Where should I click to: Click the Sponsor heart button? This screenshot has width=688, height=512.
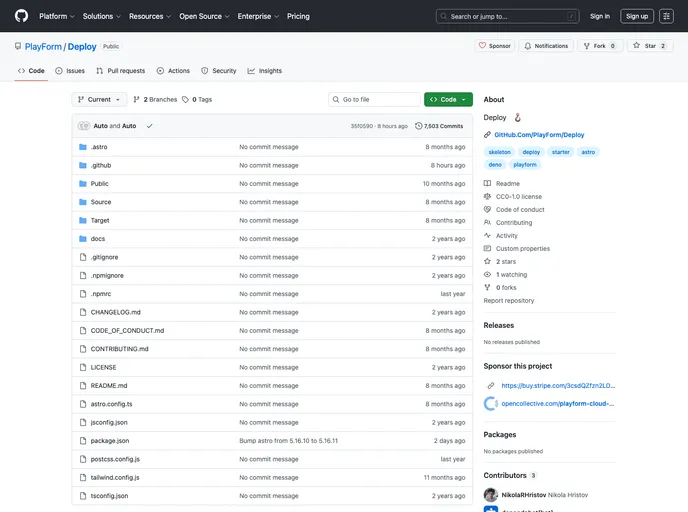click(495, 46)
